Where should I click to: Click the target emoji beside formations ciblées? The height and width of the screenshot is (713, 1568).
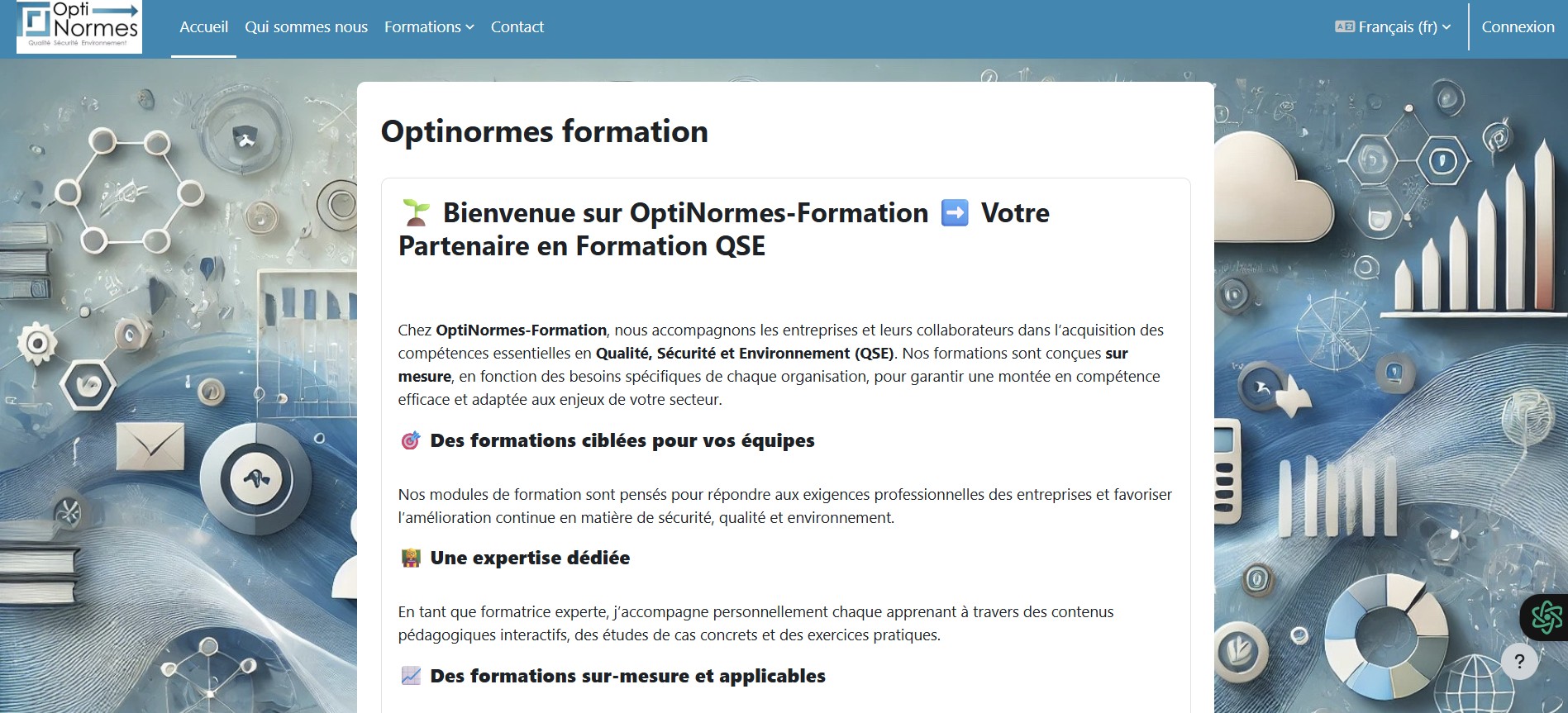pyautogui.click(x=410, y=440)
